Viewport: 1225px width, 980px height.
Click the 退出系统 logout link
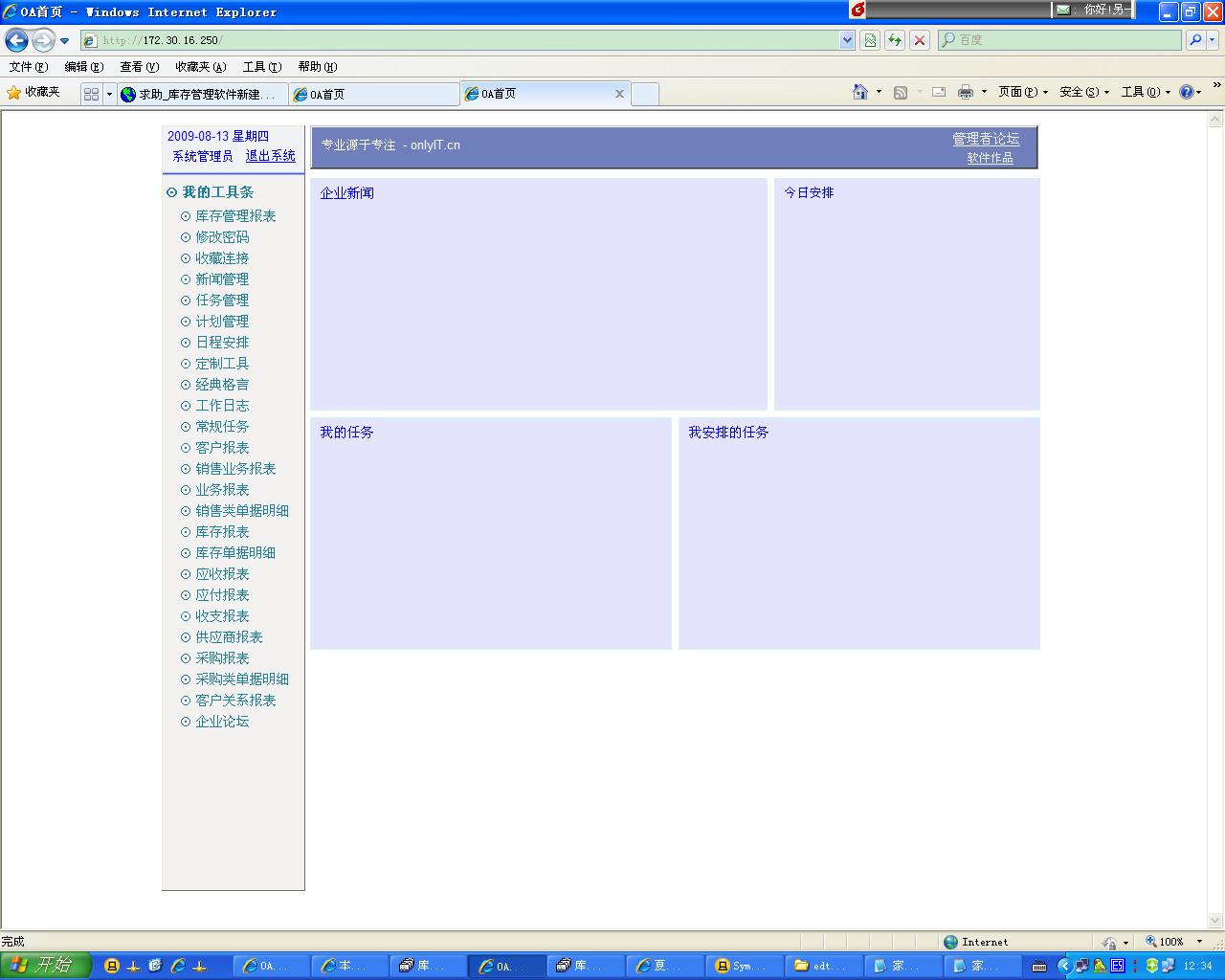tap(270, 156)
